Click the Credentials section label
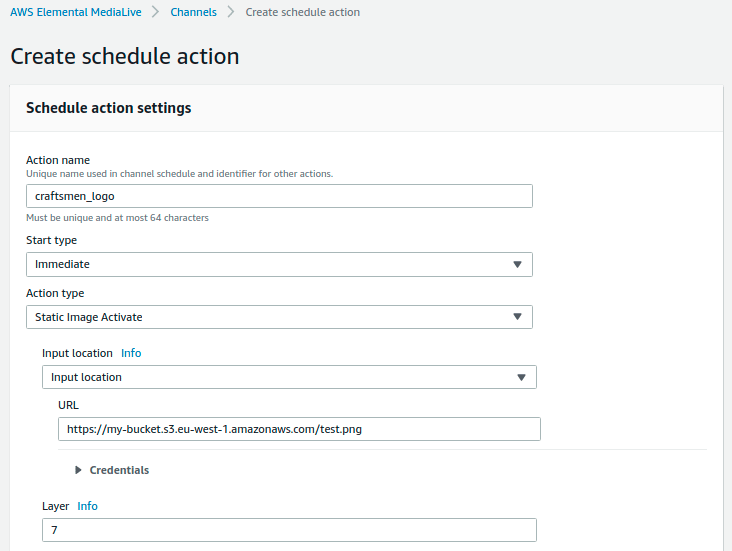Screen dimensions: 732x551 [119, 470]
